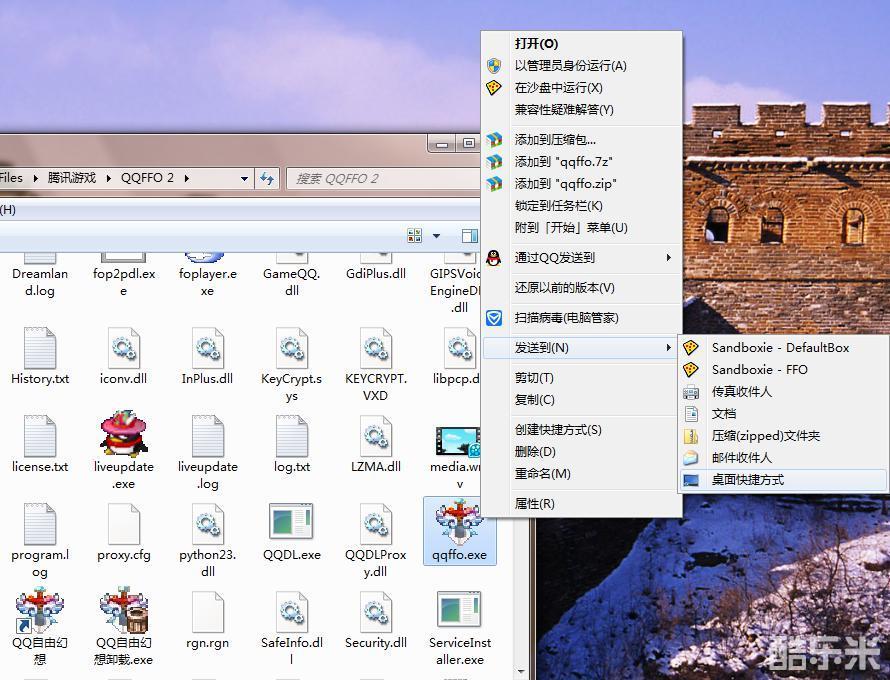This screenshot has width=890, height=680.
Task: Choose 以管理员身份运行(A)
Action: (x=582, y=66)
